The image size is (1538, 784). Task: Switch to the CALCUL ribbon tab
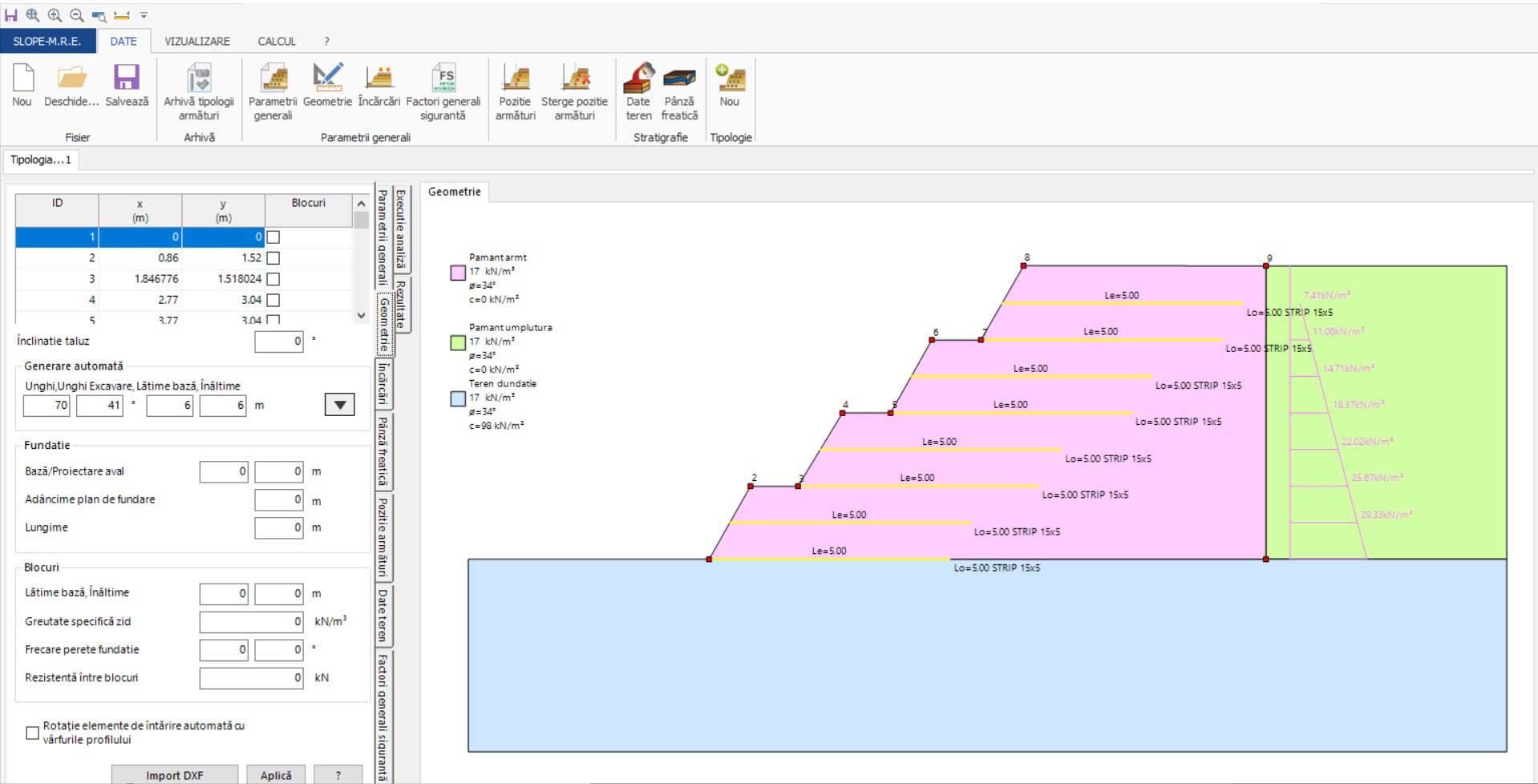(x=277, y=41)
